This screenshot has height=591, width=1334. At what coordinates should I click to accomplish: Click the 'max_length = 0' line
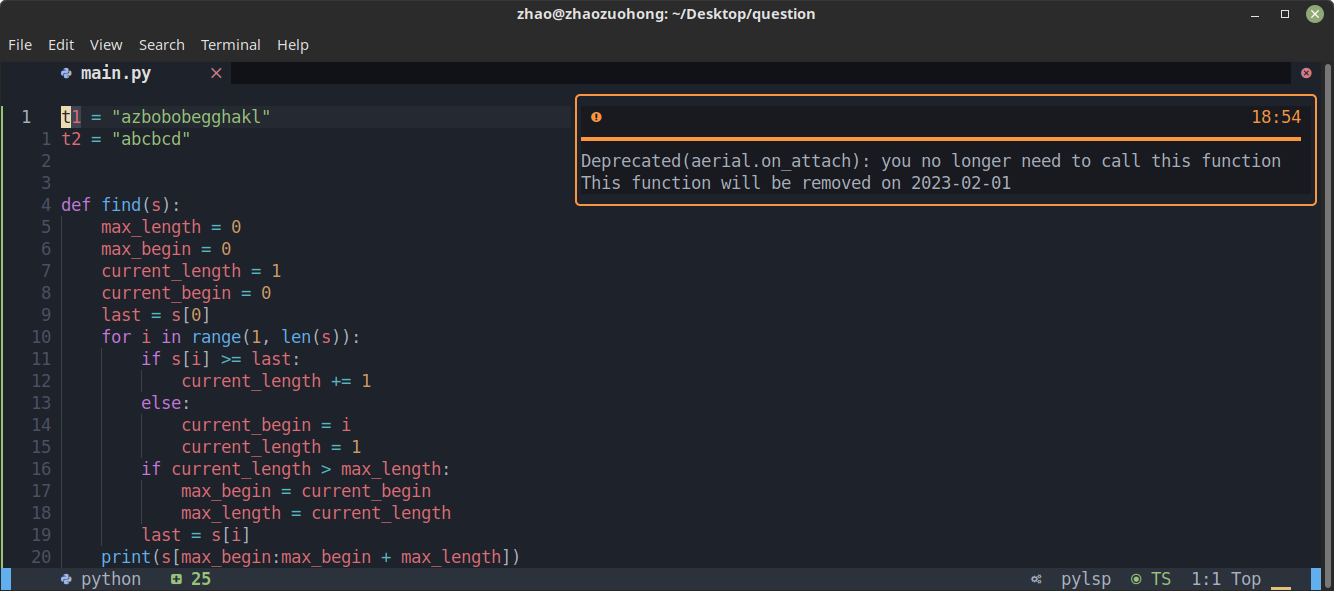point(171,227)
